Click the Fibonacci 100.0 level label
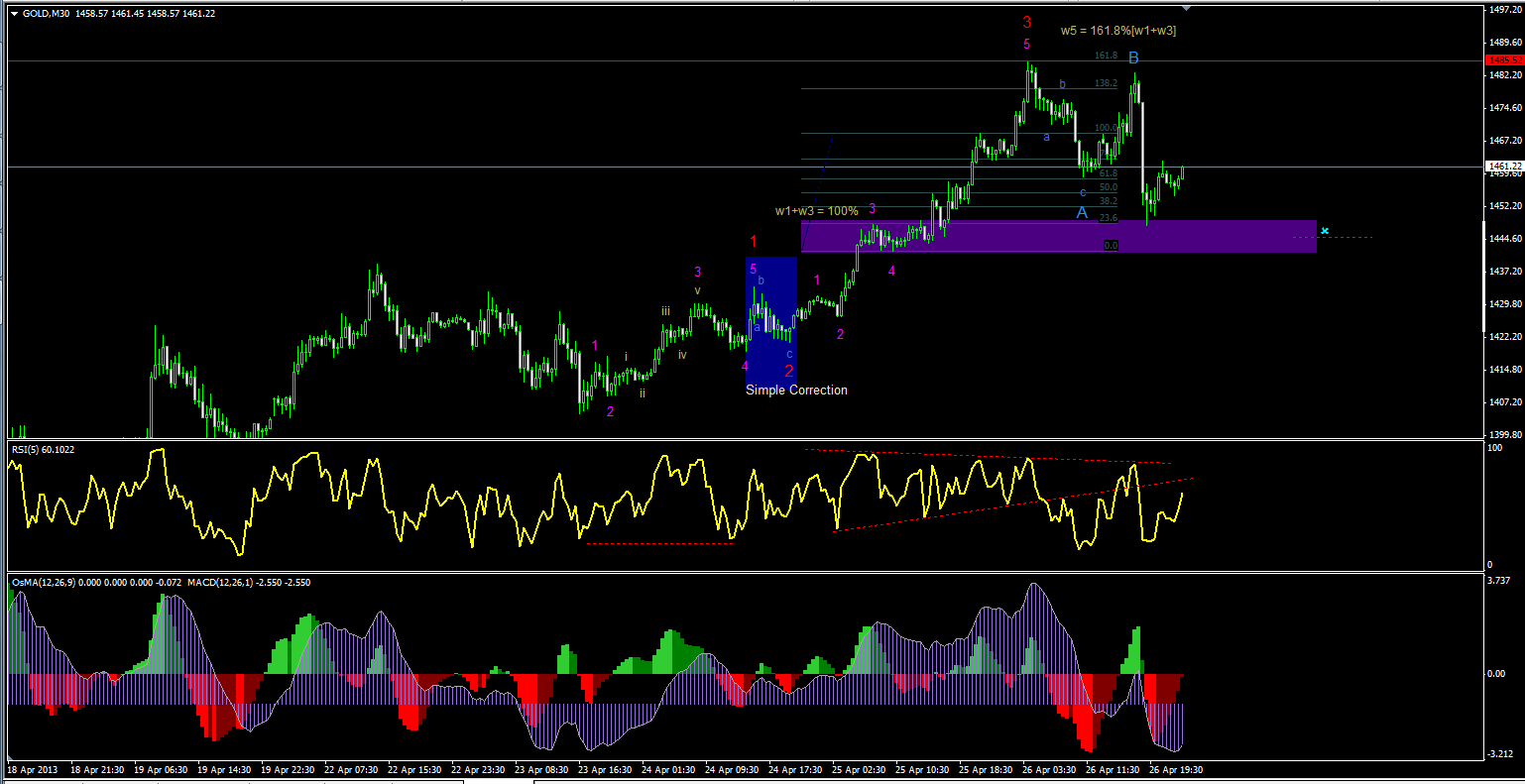Screen dimensions: 1525x784 (x=1107, y=129)
